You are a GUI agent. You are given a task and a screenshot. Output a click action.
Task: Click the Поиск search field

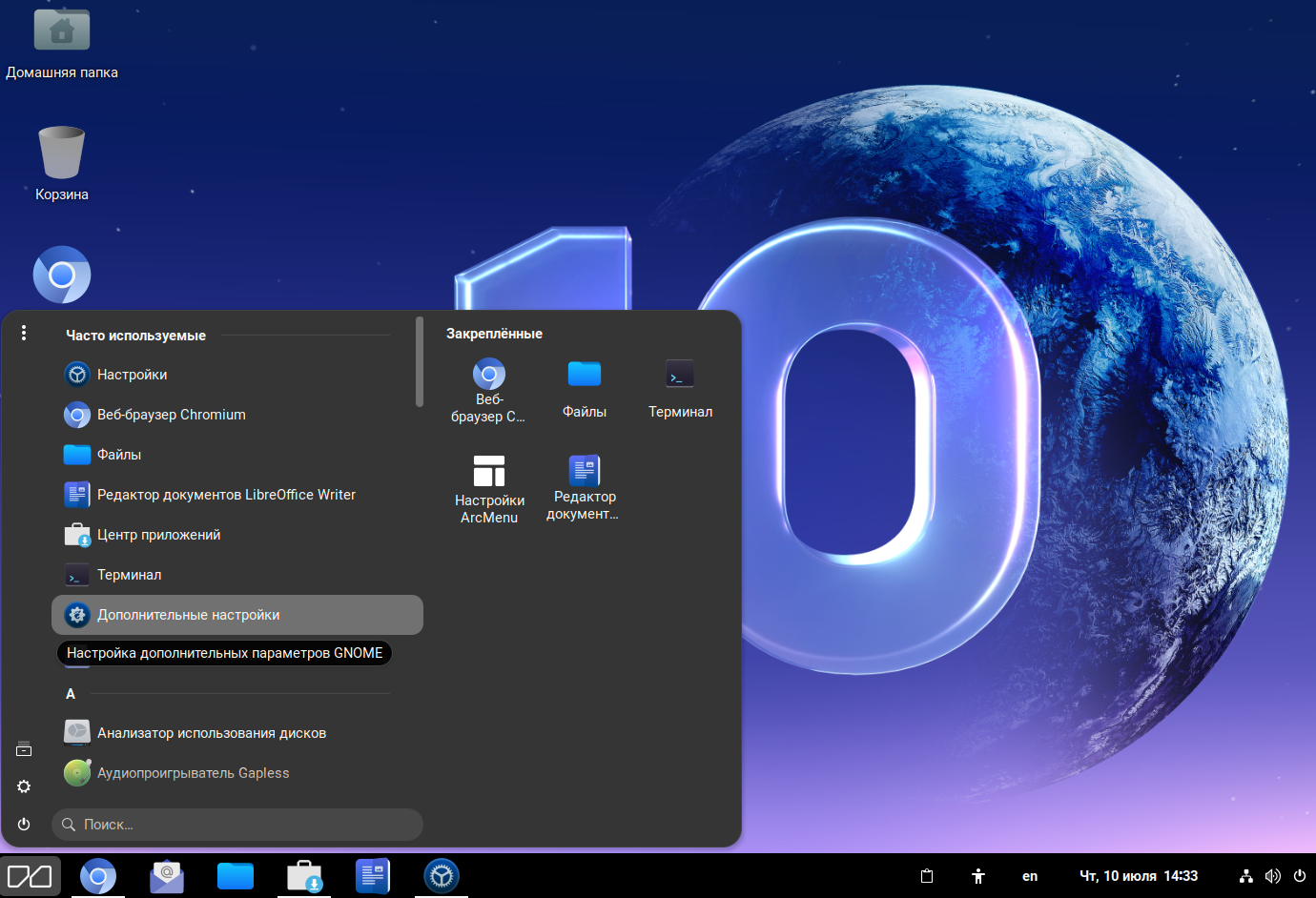[238, 825]
